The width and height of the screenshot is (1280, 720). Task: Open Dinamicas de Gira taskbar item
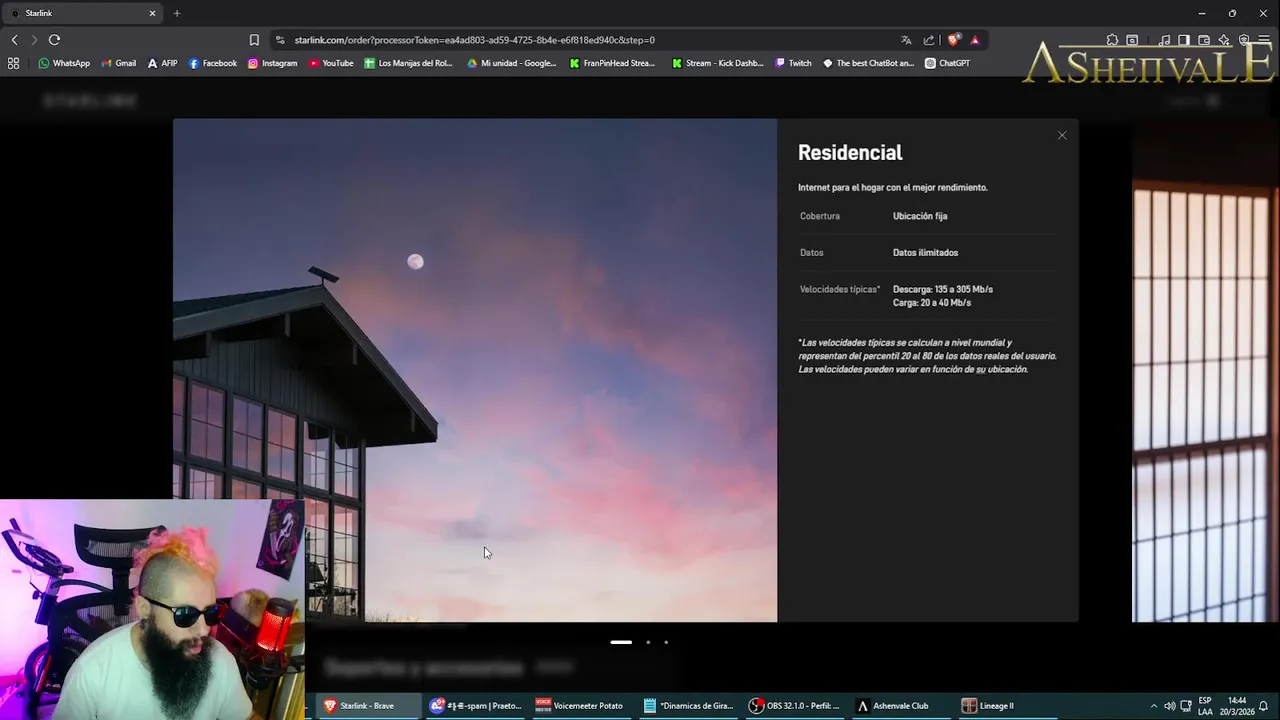click(x=689, y=706)
